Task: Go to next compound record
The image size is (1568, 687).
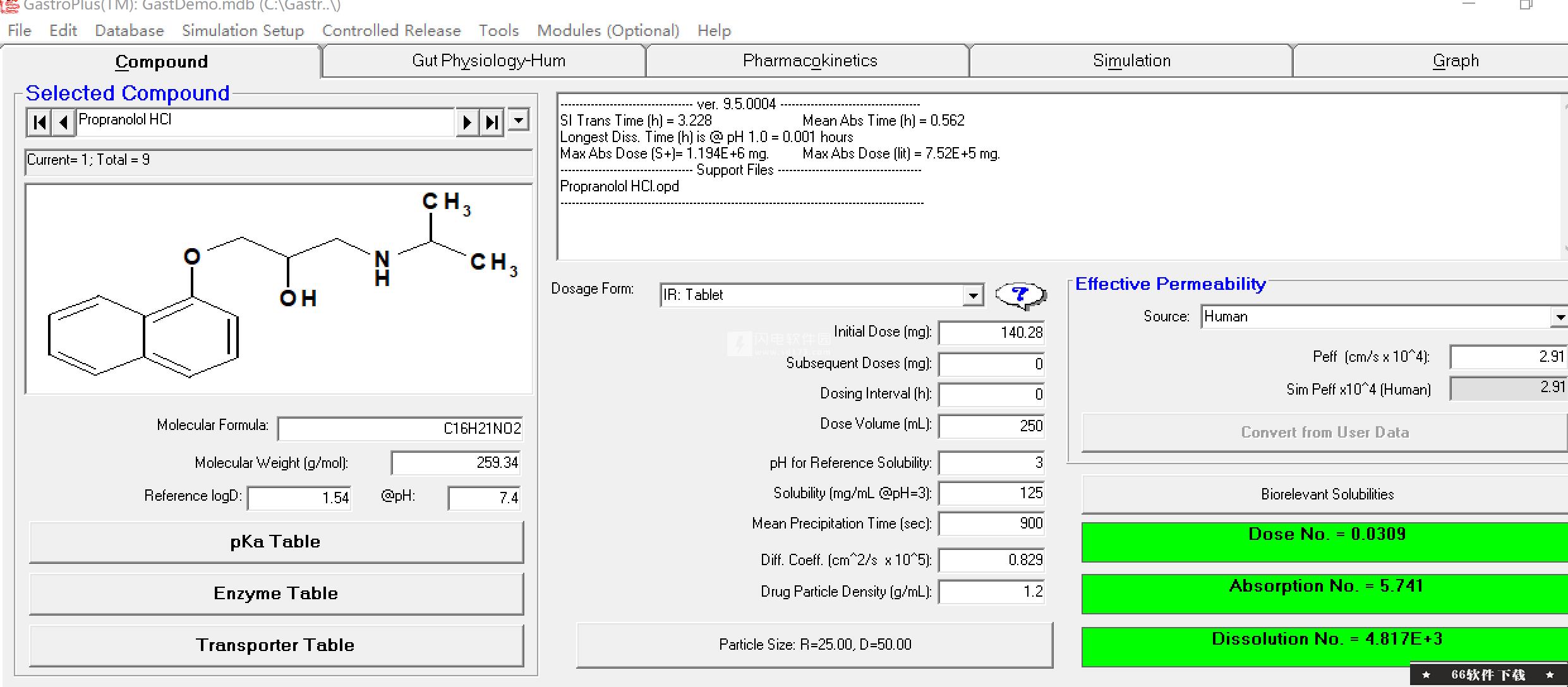Action: click(x=467, y=122)
